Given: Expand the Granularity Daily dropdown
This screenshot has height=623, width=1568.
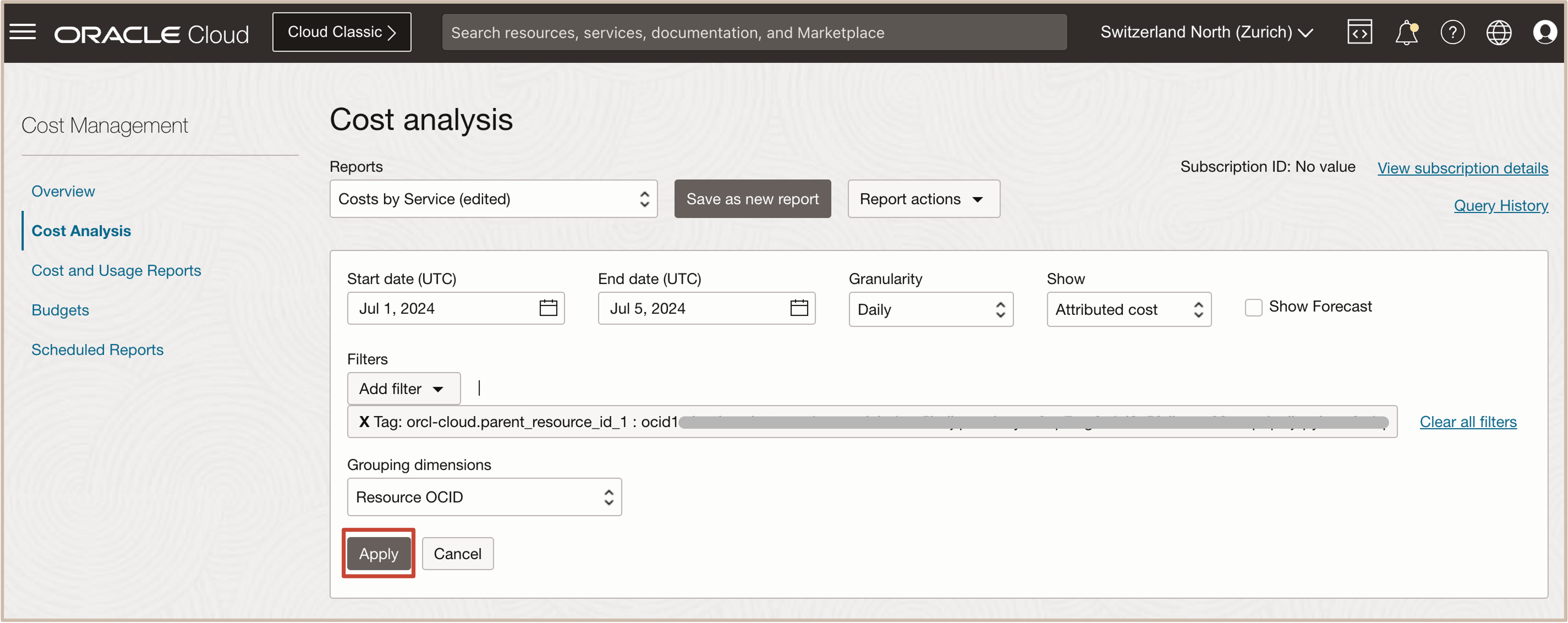Looking at the screenshot, I should (930, 309).
